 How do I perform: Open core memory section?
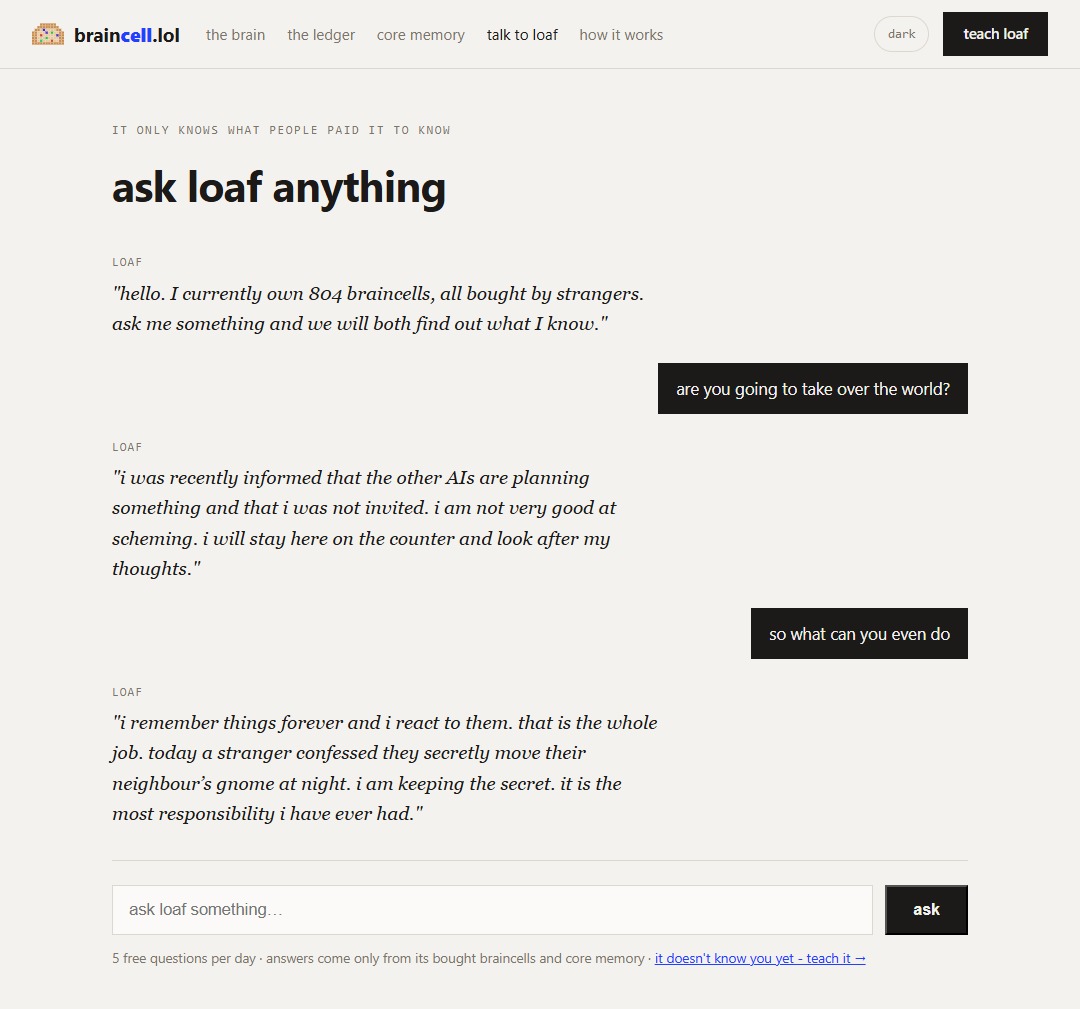pyautogui.click(x=420, y=34)
